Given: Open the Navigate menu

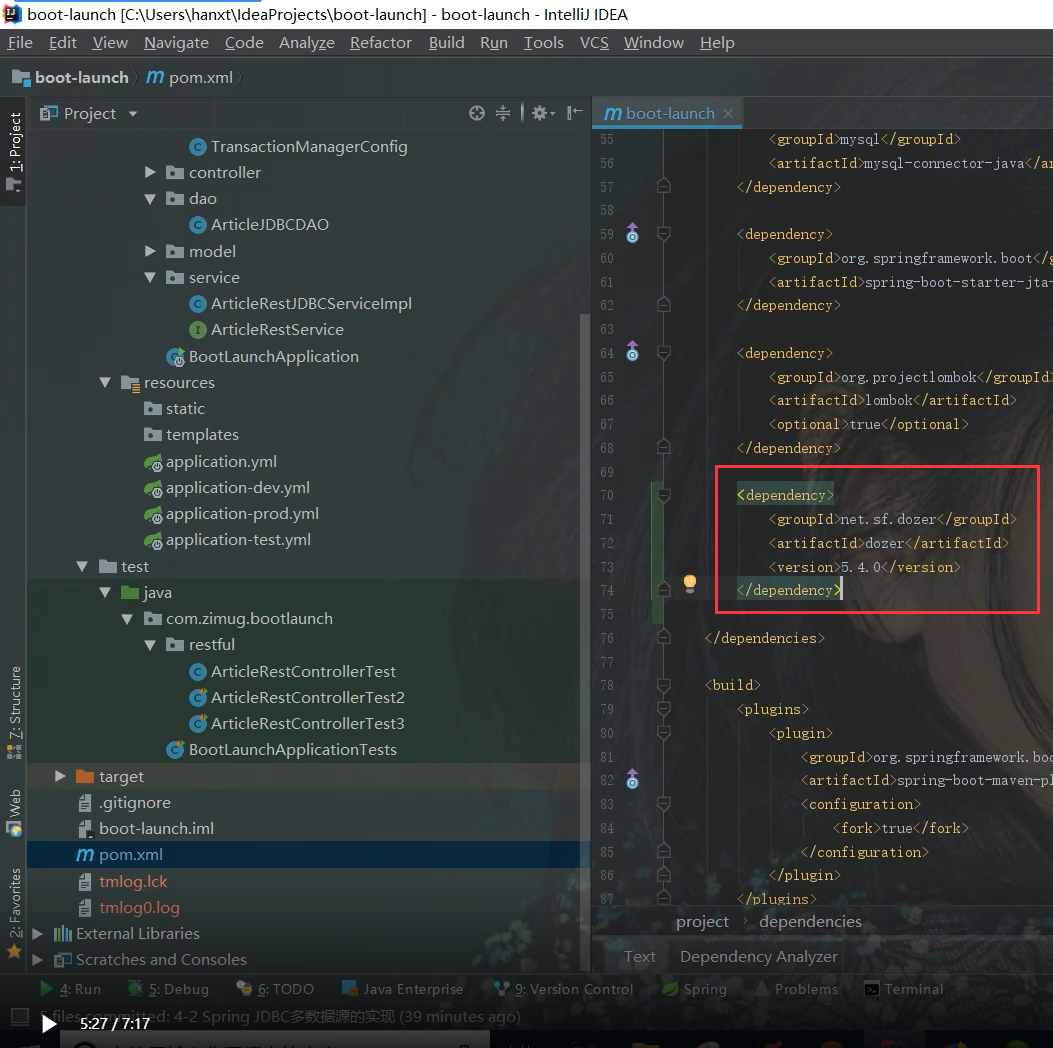Looking at the screenshot, I should coord(177,43).
